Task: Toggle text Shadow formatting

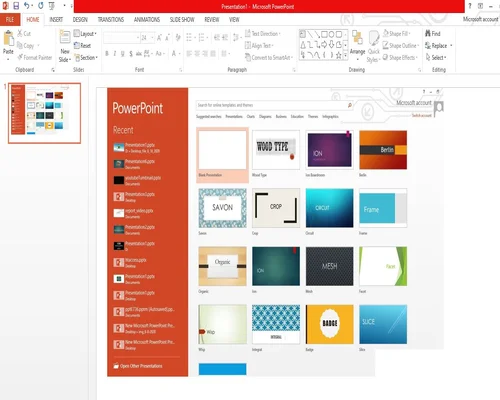Action: click(131, 53)
